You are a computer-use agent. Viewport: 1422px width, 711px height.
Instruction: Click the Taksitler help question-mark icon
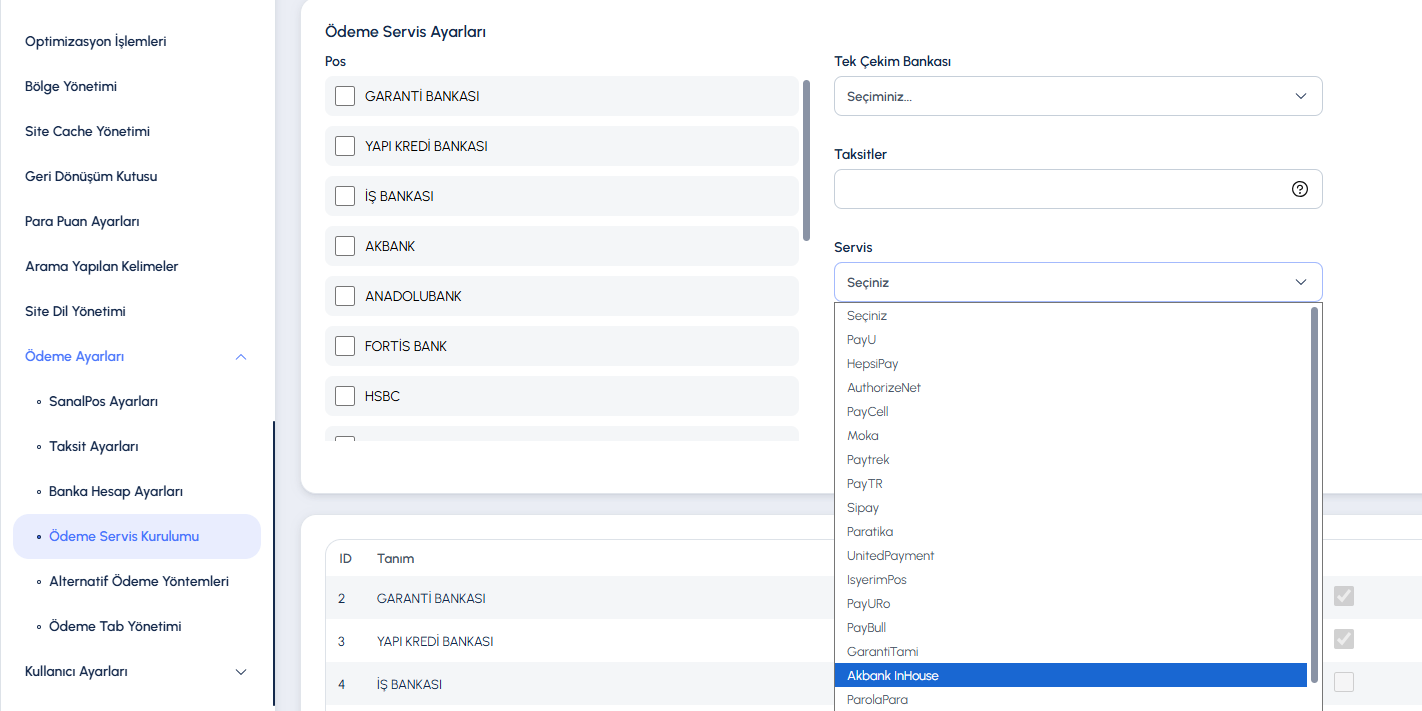(x=1300, y=189)
